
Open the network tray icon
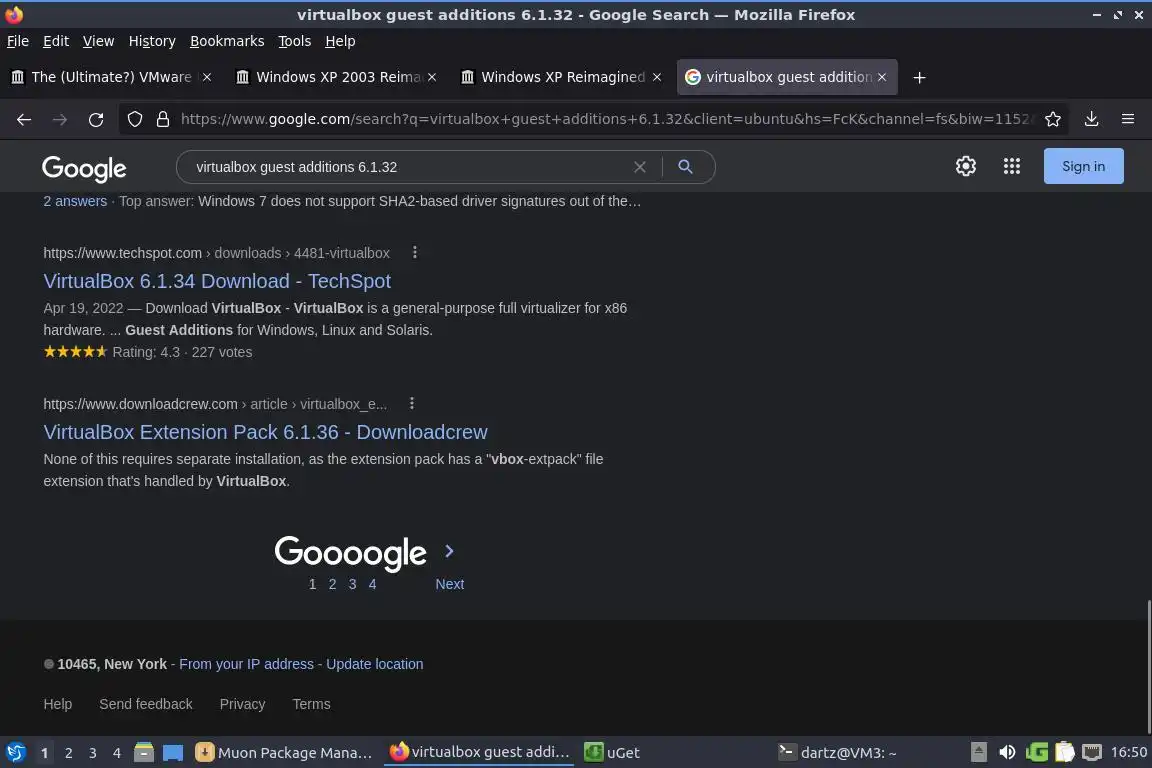1092,752
